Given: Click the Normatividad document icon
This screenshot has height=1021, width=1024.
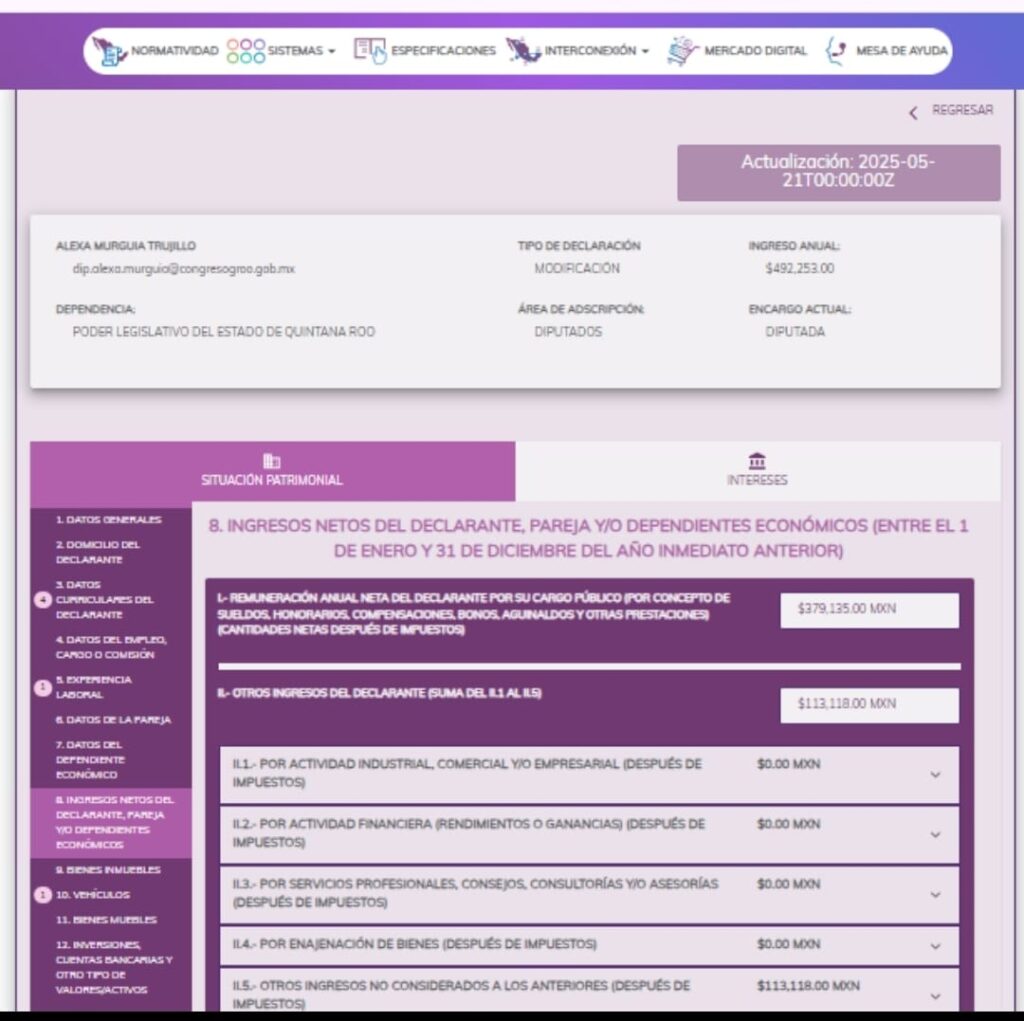Looking at the screenshot, I should coord(110,50).
